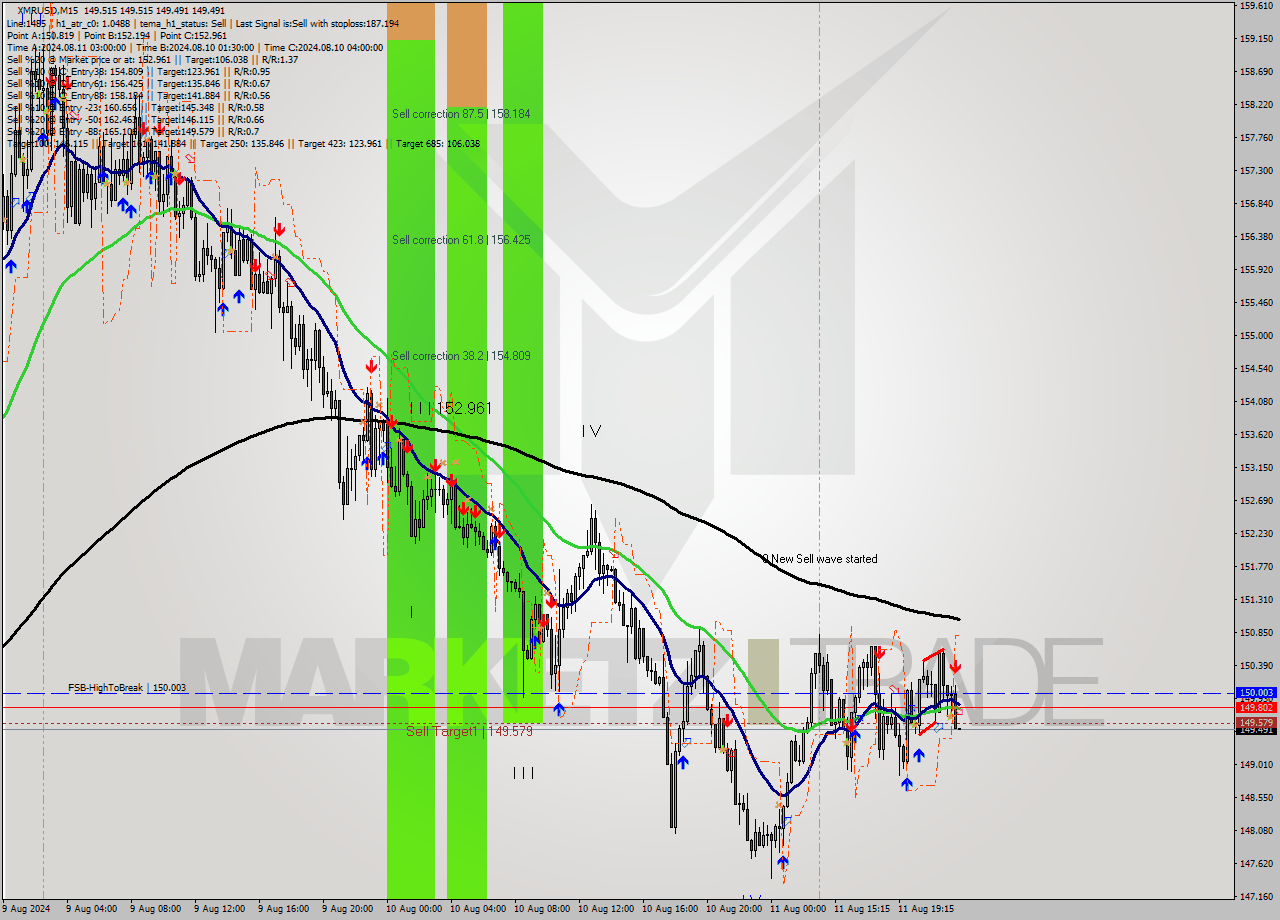The image size is (1280, 920).
Task: Click the '11 Aug 00:00' time axis label
Action: 797,909
